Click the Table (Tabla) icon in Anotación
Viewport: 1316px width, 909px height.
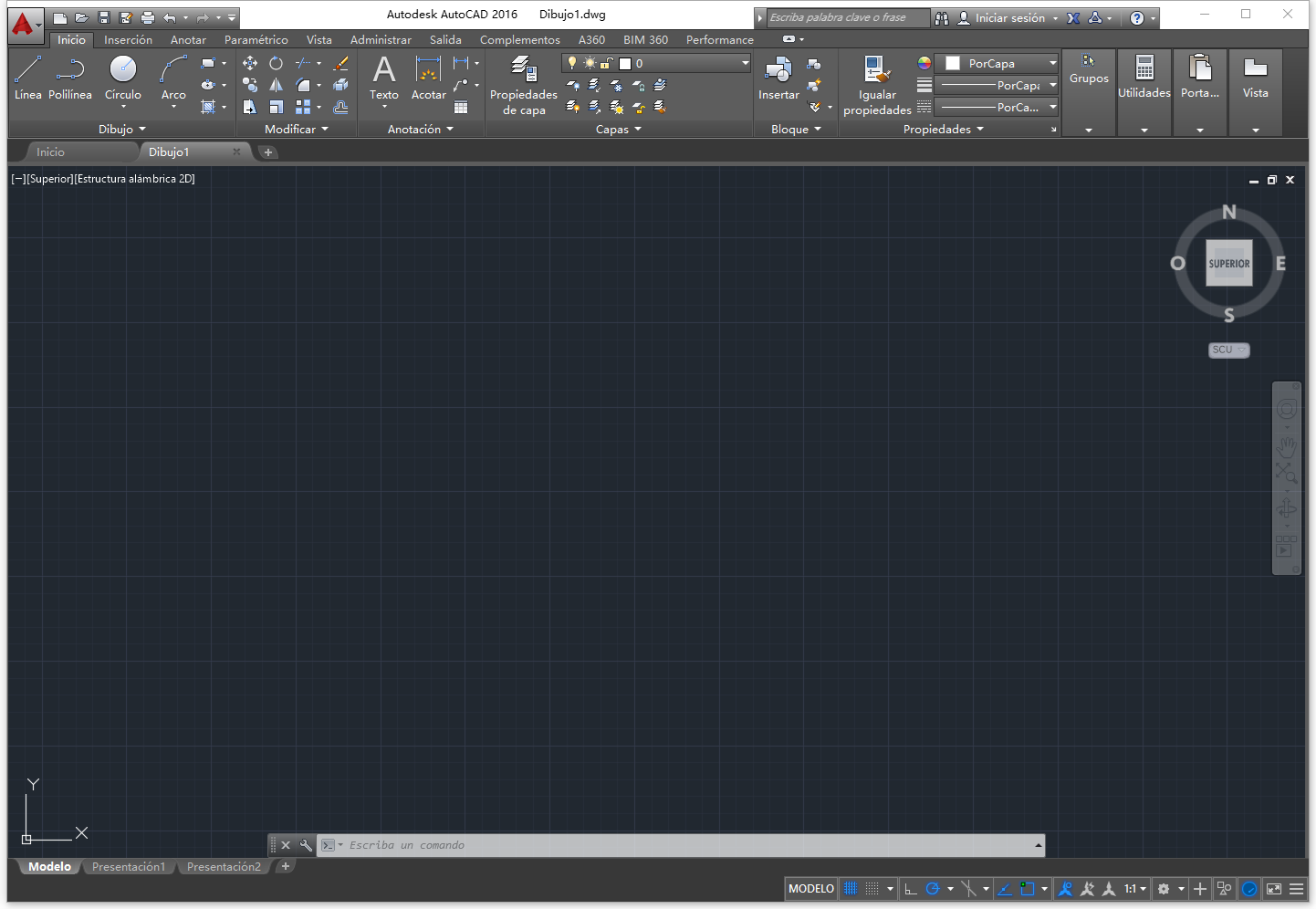coord(461,107)
